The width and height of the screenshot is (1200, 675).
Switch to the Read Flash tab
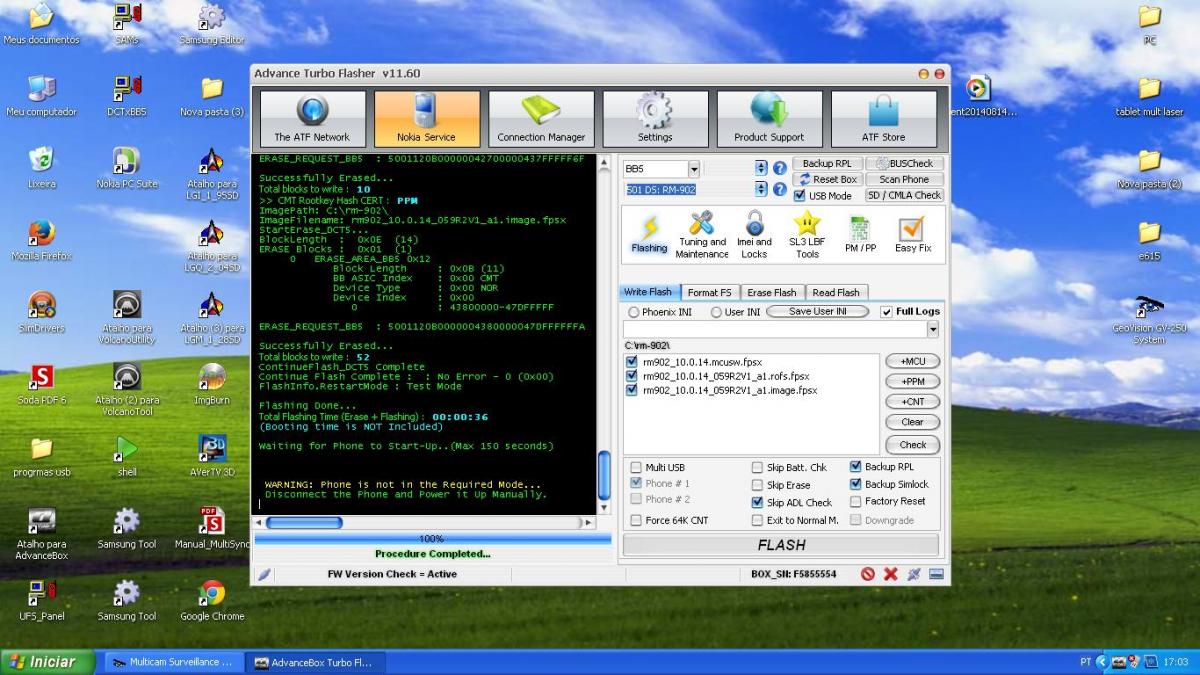coord(836,292)
